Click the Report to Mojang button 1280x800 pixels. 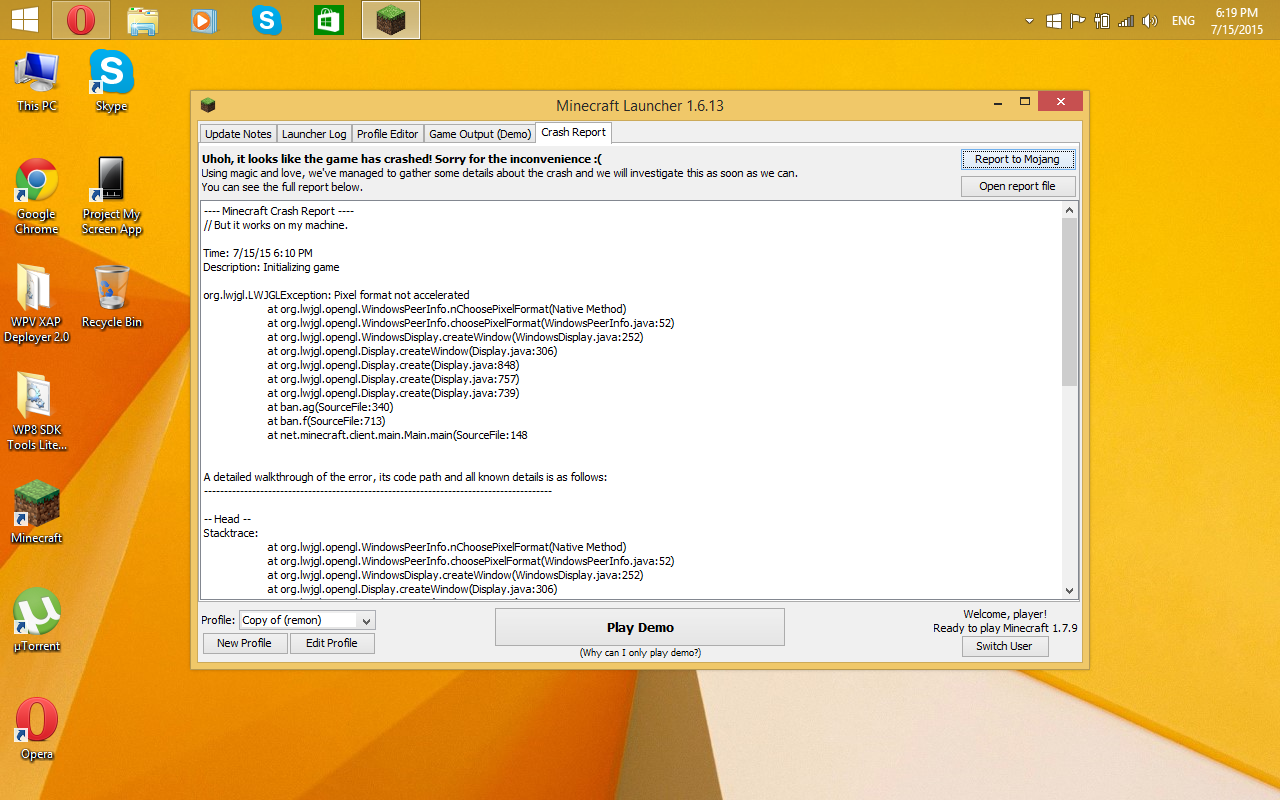point(1017,159)
